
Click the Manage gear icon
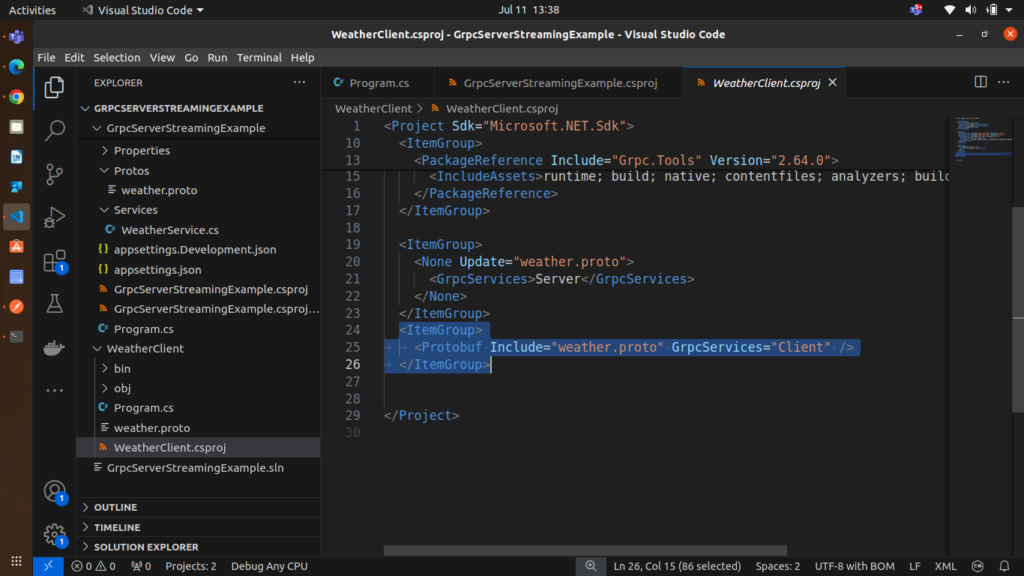pyautogui.click(x=55, y=535)
